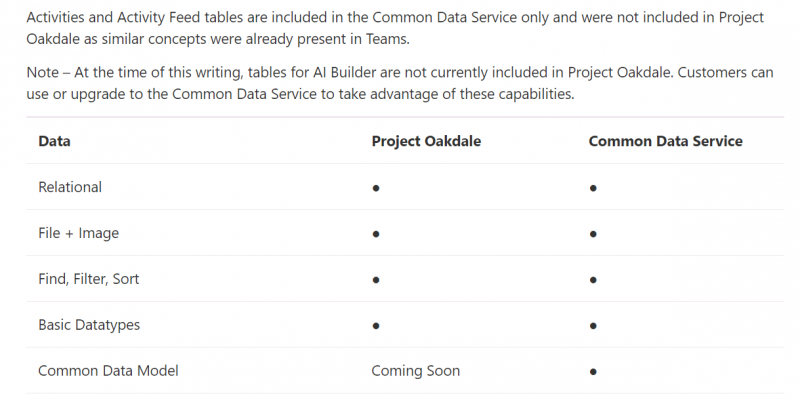The width and height of the screenshot is (800, 400).
Task: Click Basic Datatypes bullet under Project Oakdale
Action: 376,326
